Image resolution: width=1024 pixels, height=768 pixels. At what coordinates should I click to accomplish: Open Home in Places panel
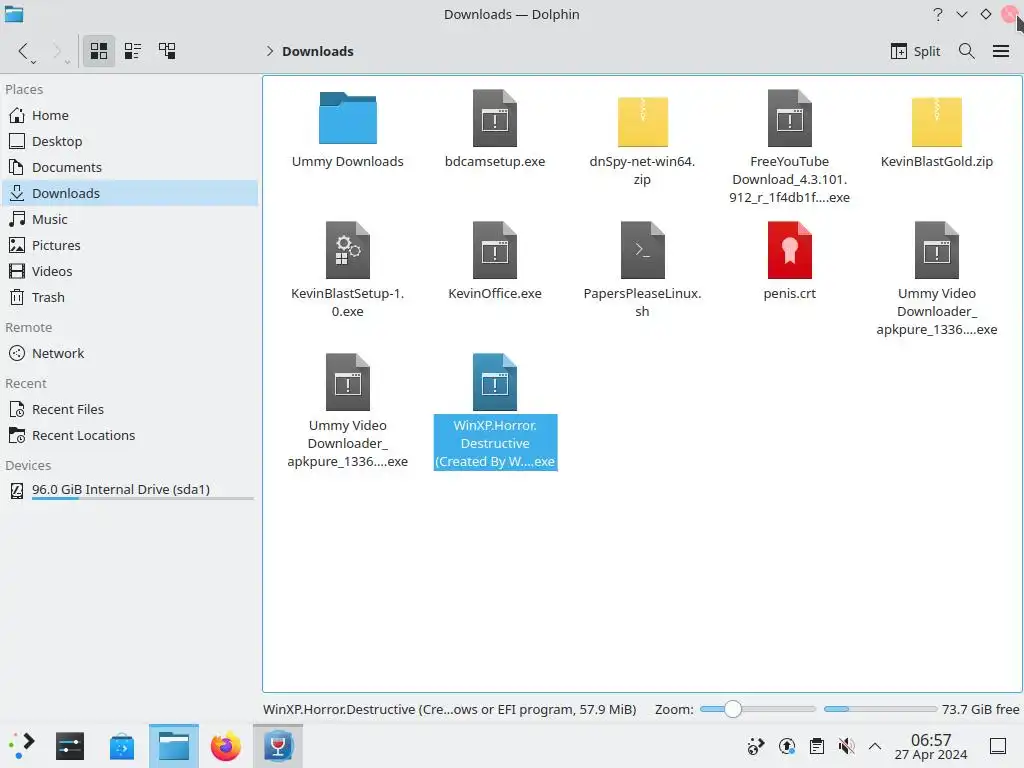click(x=129, y=116)
